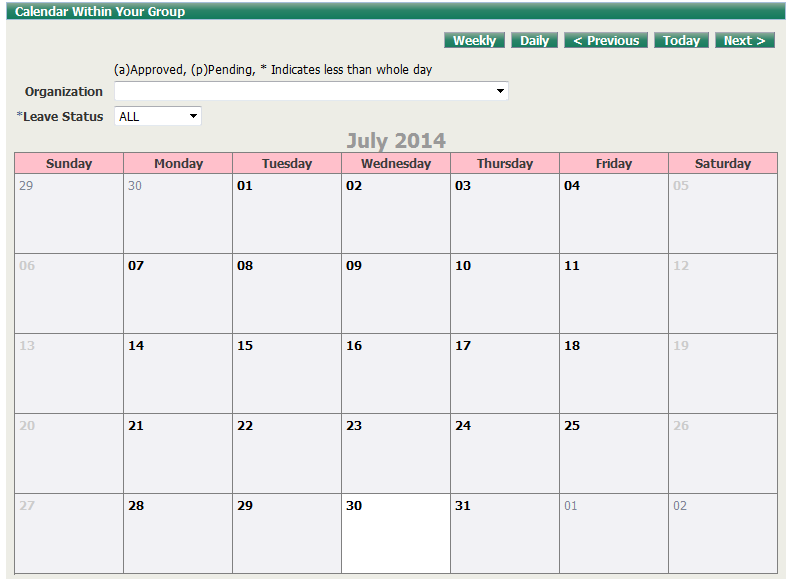Advance to the Next month
Viewport: 787px width, 579px height.
pos(744,41)
